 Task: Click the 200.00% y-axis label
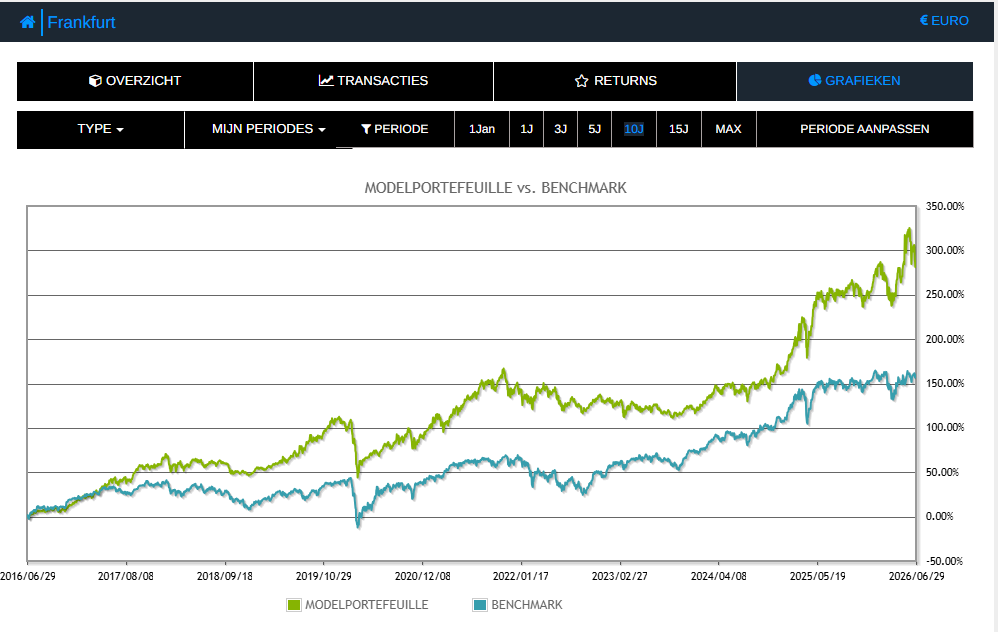[945, 339]
